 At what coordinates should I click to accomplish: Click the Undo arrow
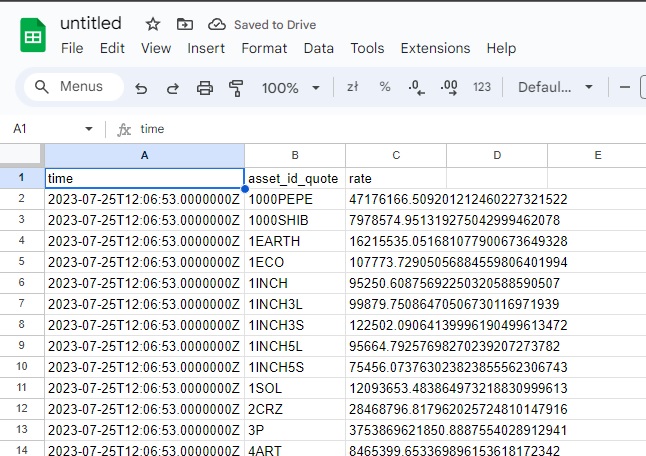(141, 88)
